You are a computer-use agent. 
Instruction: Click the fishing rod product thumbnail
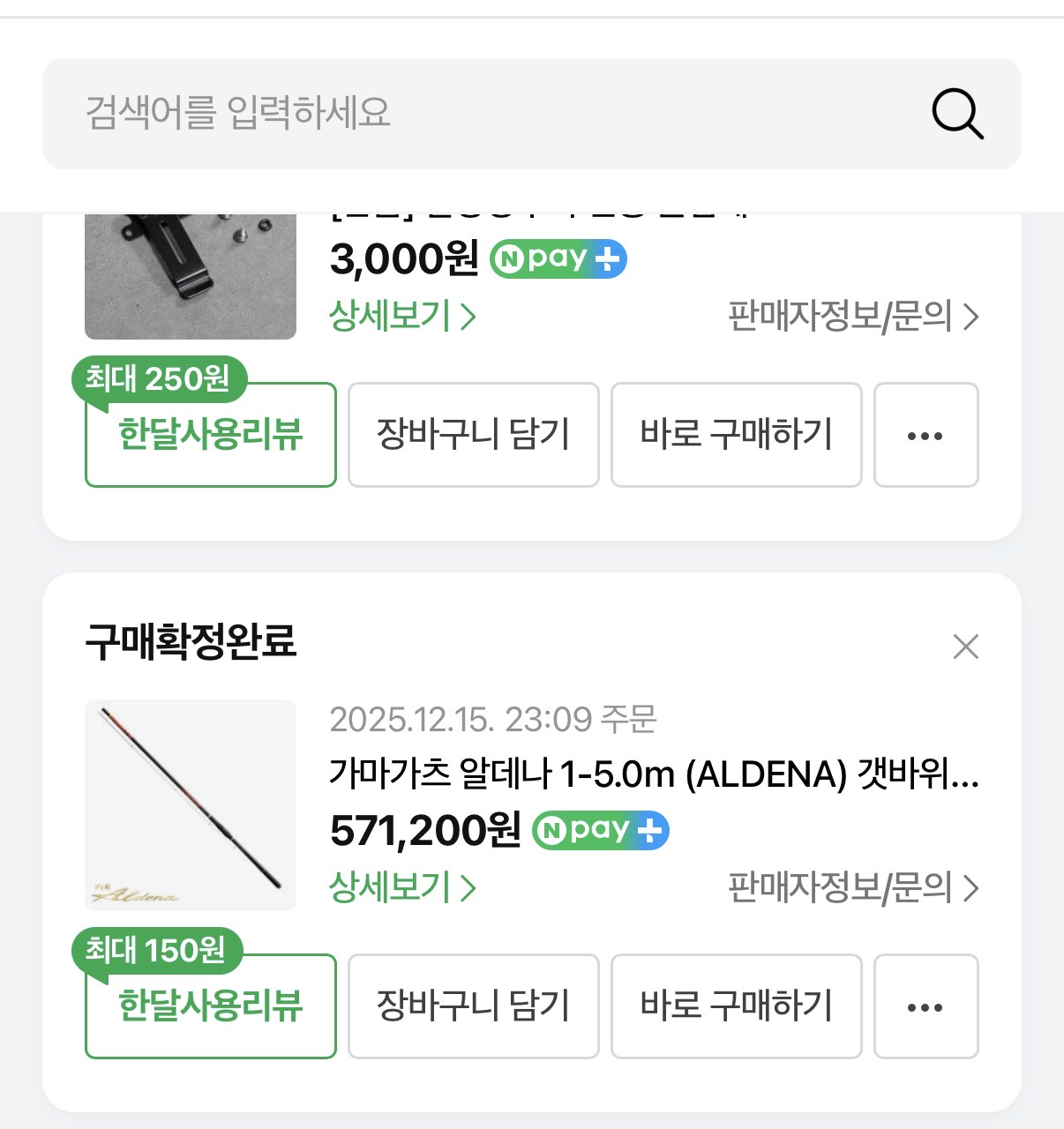click(x=191, y=805)
